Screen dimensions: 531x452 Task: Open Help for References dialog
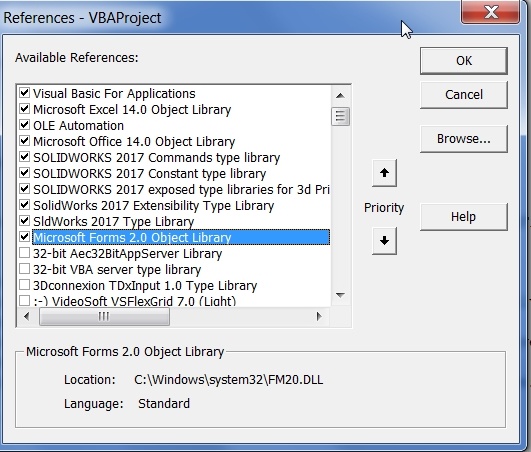[x=464, y=217]
